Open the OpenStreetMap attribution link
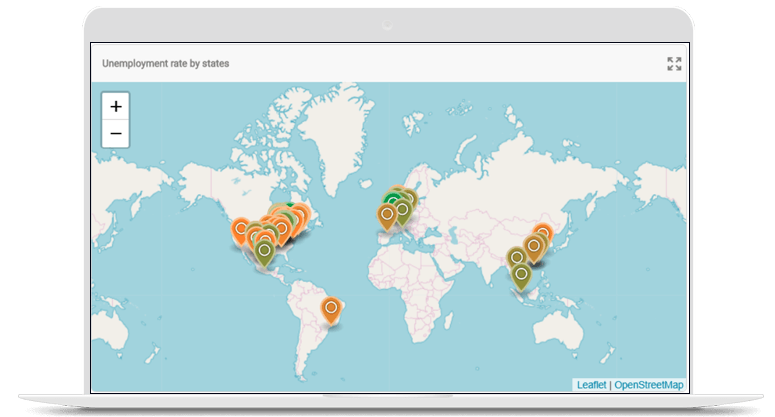The height and width of the screenshot is (417, 775). [x=648, y=385]
